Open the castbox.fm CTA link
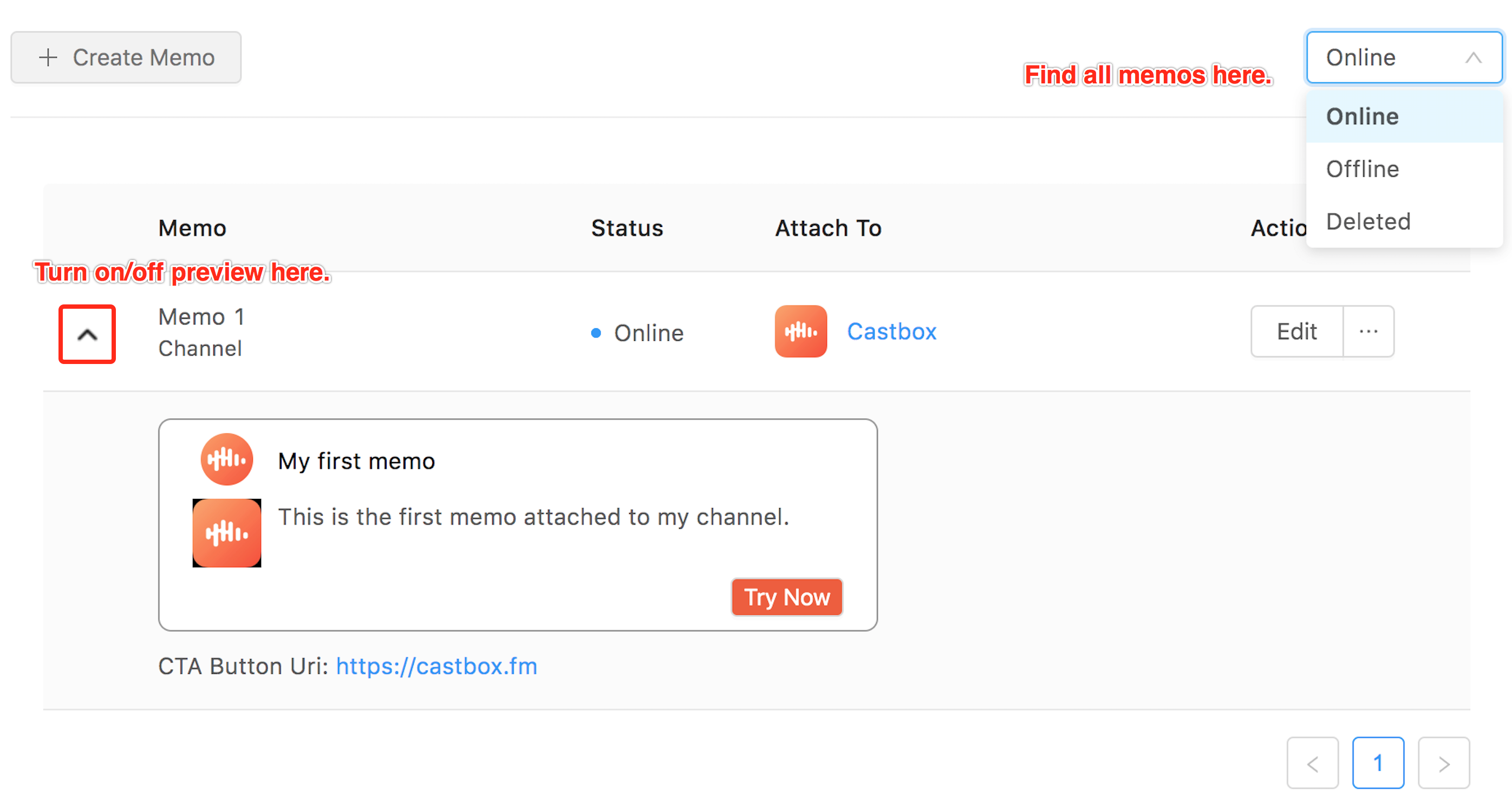 tap(436, 666)
